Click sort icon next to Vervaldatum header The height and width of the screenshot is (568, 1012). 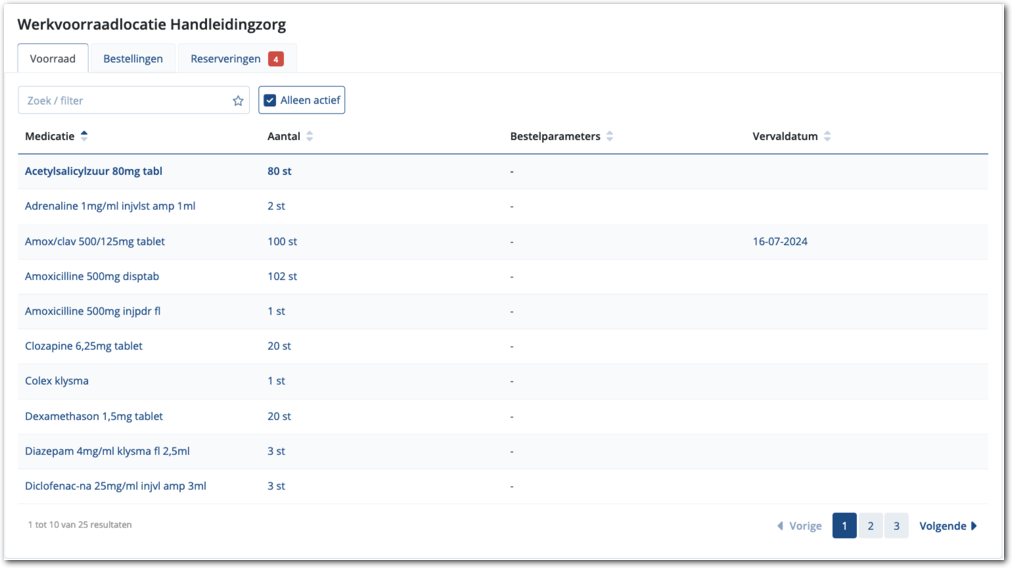[827, 136]
